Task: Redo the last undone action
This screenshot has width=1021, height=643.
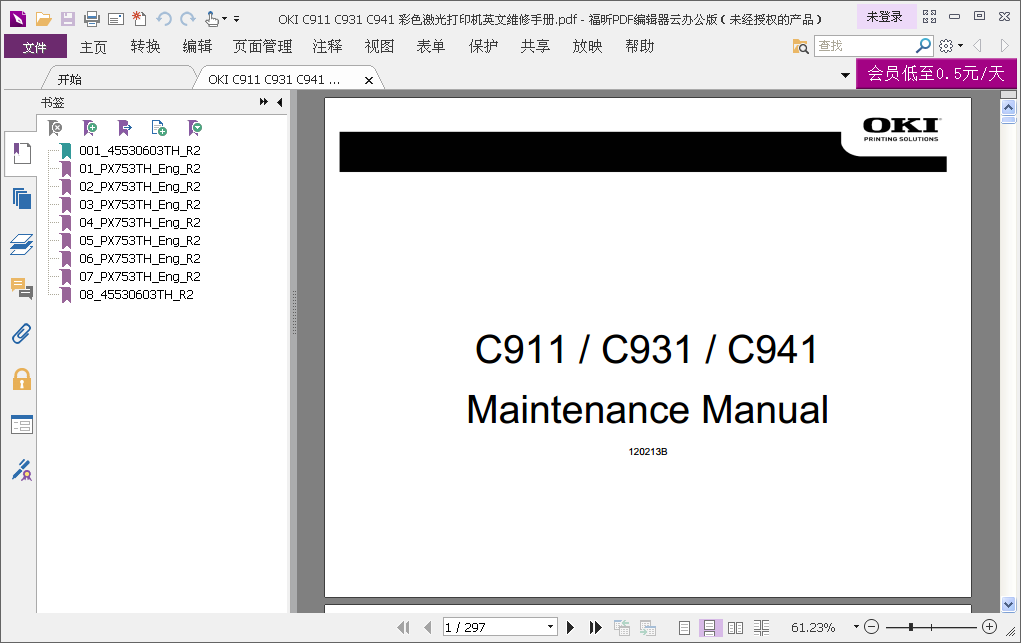Action: [x=188, y=19]
